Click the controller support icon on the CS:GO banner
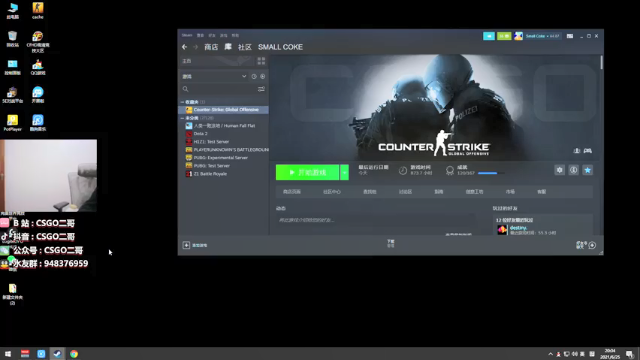The width and height of the screenshot is (640, 360). point(588,151)
